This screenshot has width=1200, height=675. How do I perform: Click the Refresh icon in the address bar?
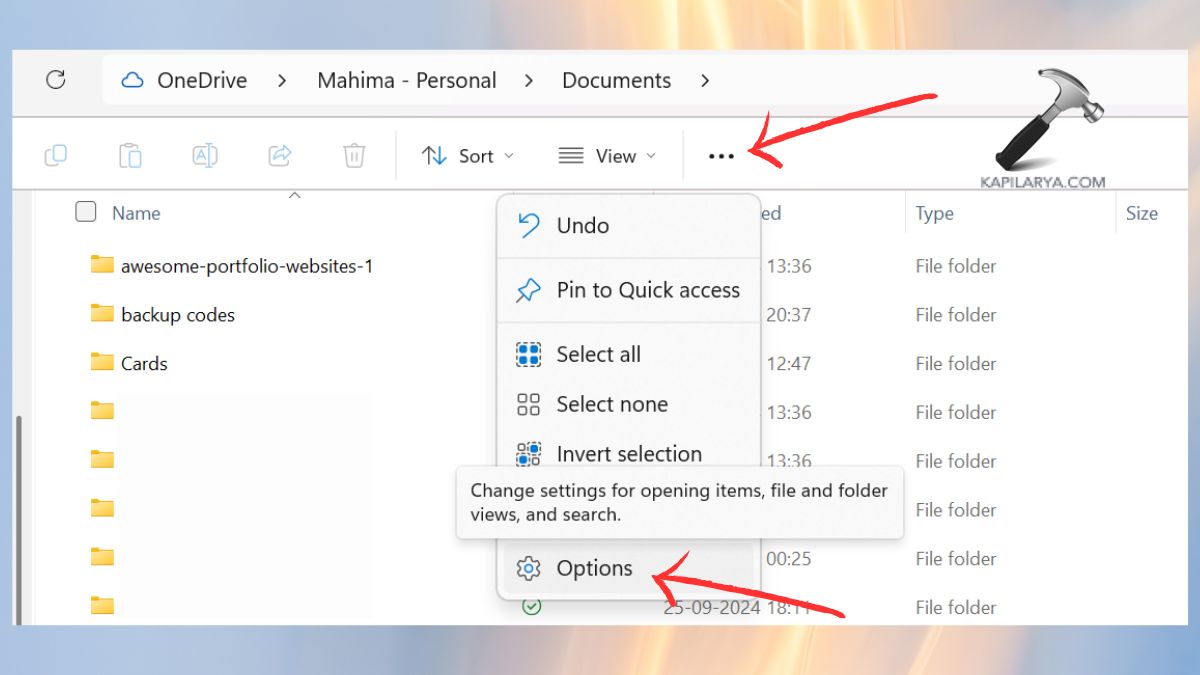point(57,80)
